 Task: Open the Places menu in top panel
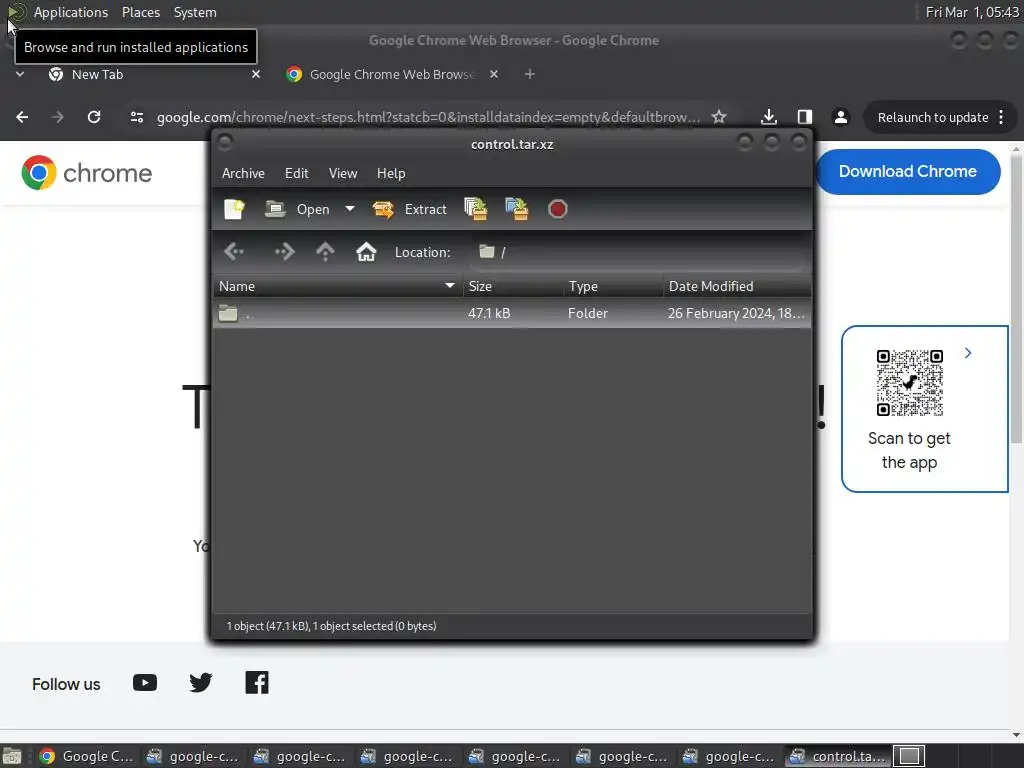[x=140, y=12]
